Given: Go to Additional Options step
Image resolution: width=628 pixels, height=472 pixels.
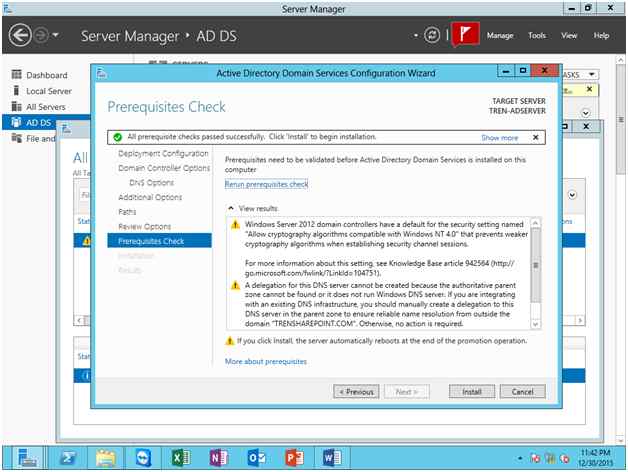Looking at the screenshot, I should coord(150,197).
